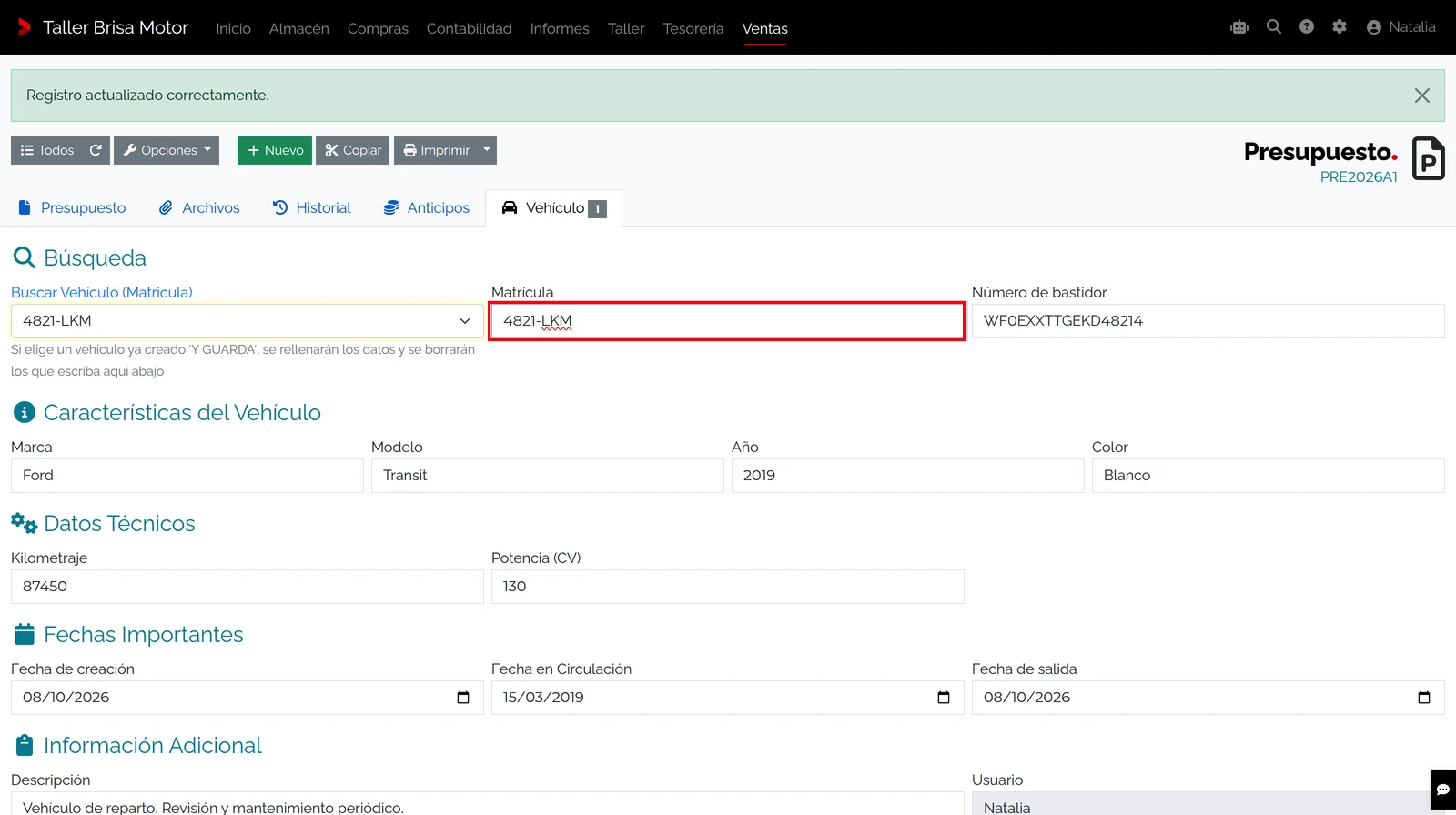Screen dimensions: 1456x815
Task: Click the Color field showing Blanco
Action: point(1268,476)
